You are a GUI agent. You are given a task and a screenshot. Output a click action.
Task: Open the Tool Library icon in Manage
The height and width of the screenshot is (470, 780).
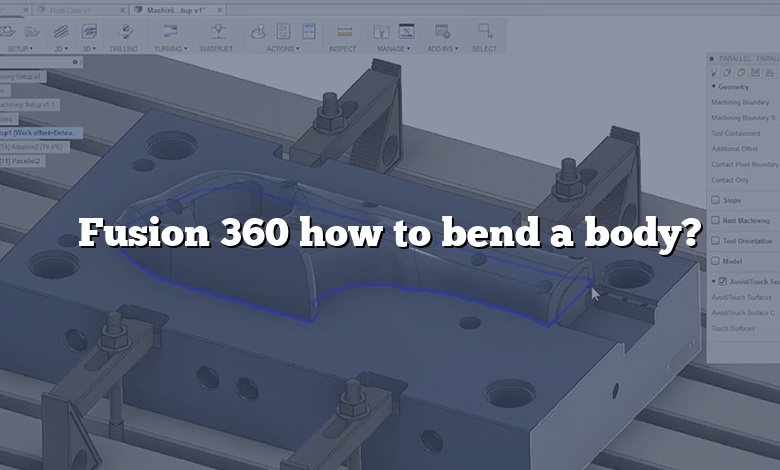coord(381,32)
